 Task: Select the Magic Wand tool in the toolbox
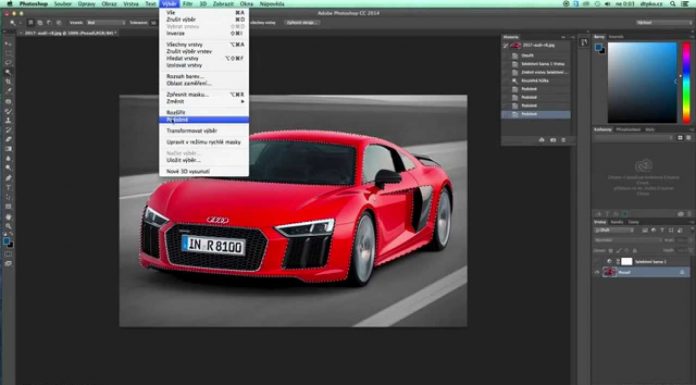pyautogui.click(x=8, y=72)
